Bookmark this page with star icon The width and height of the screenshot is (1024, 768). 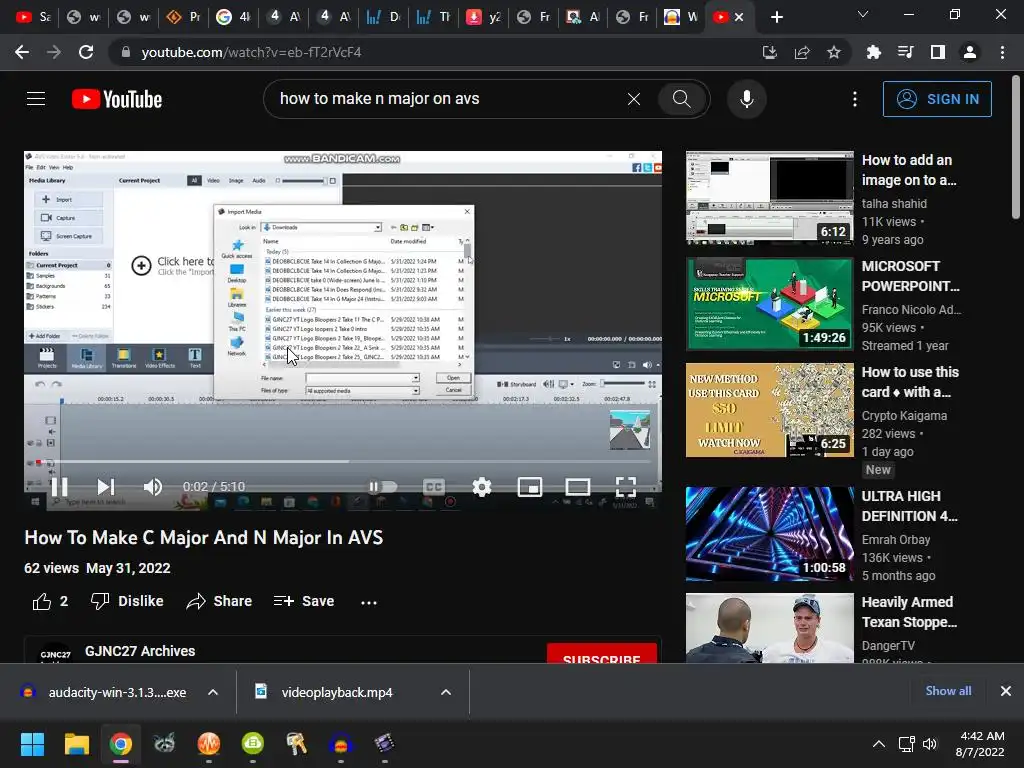tap(834, 52)
